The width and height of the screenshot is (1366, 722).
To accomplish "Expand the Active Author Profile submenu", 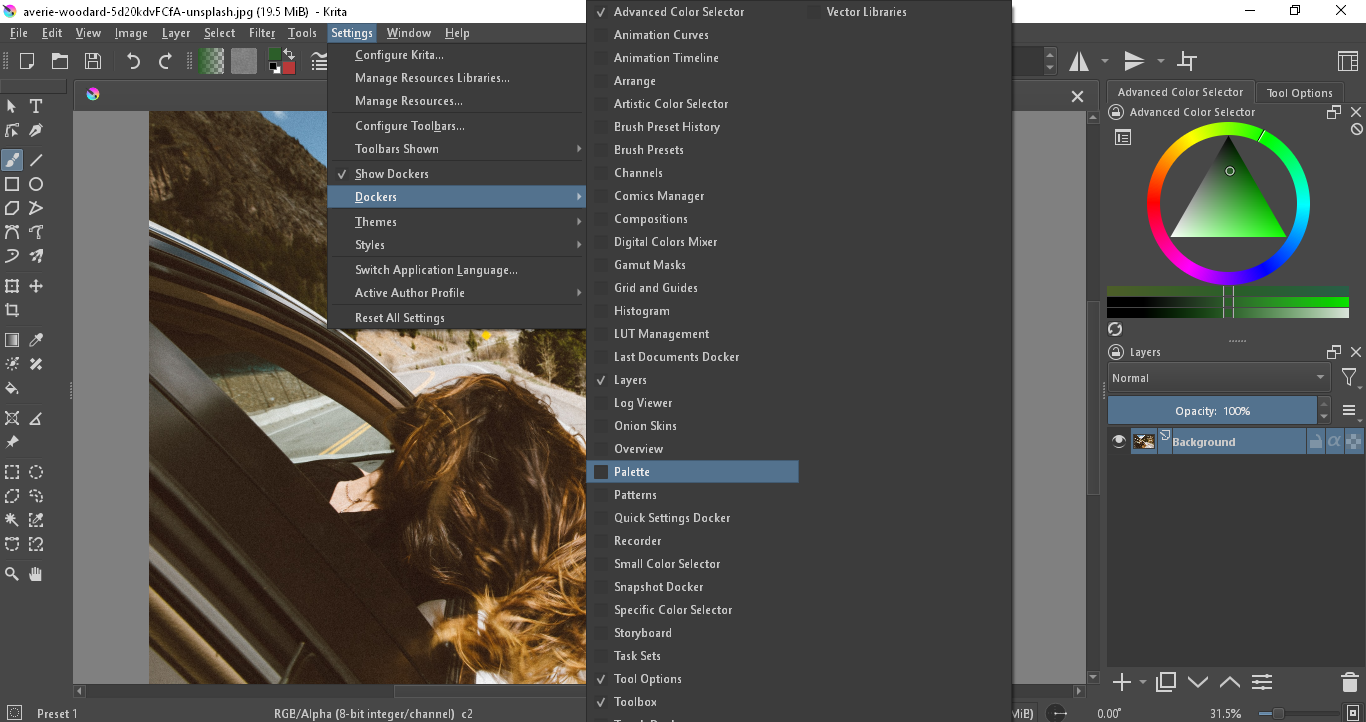I will pos(456,293).
